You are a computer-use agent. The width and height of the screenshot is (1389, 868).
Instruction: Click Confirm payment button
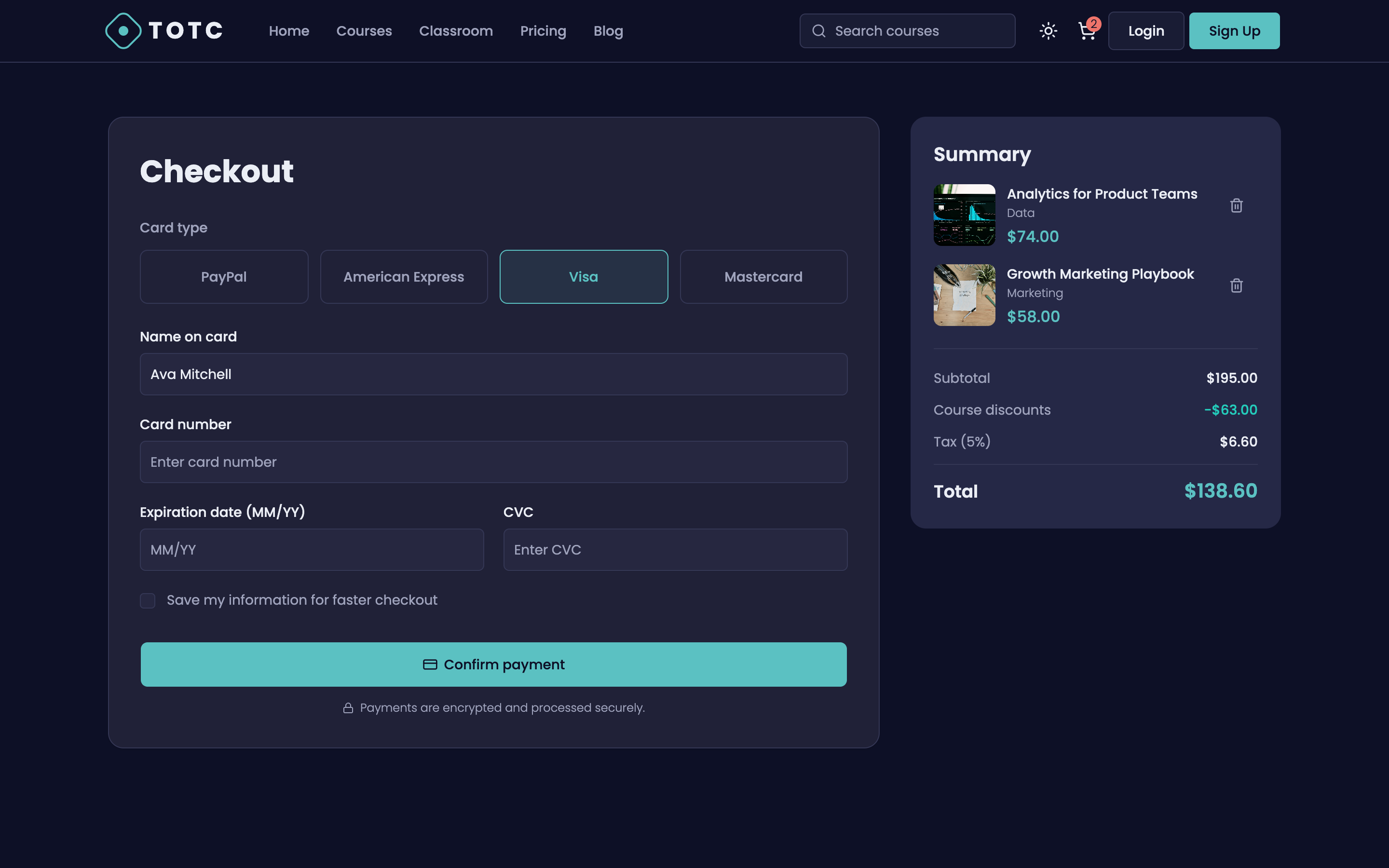point(493,664)
